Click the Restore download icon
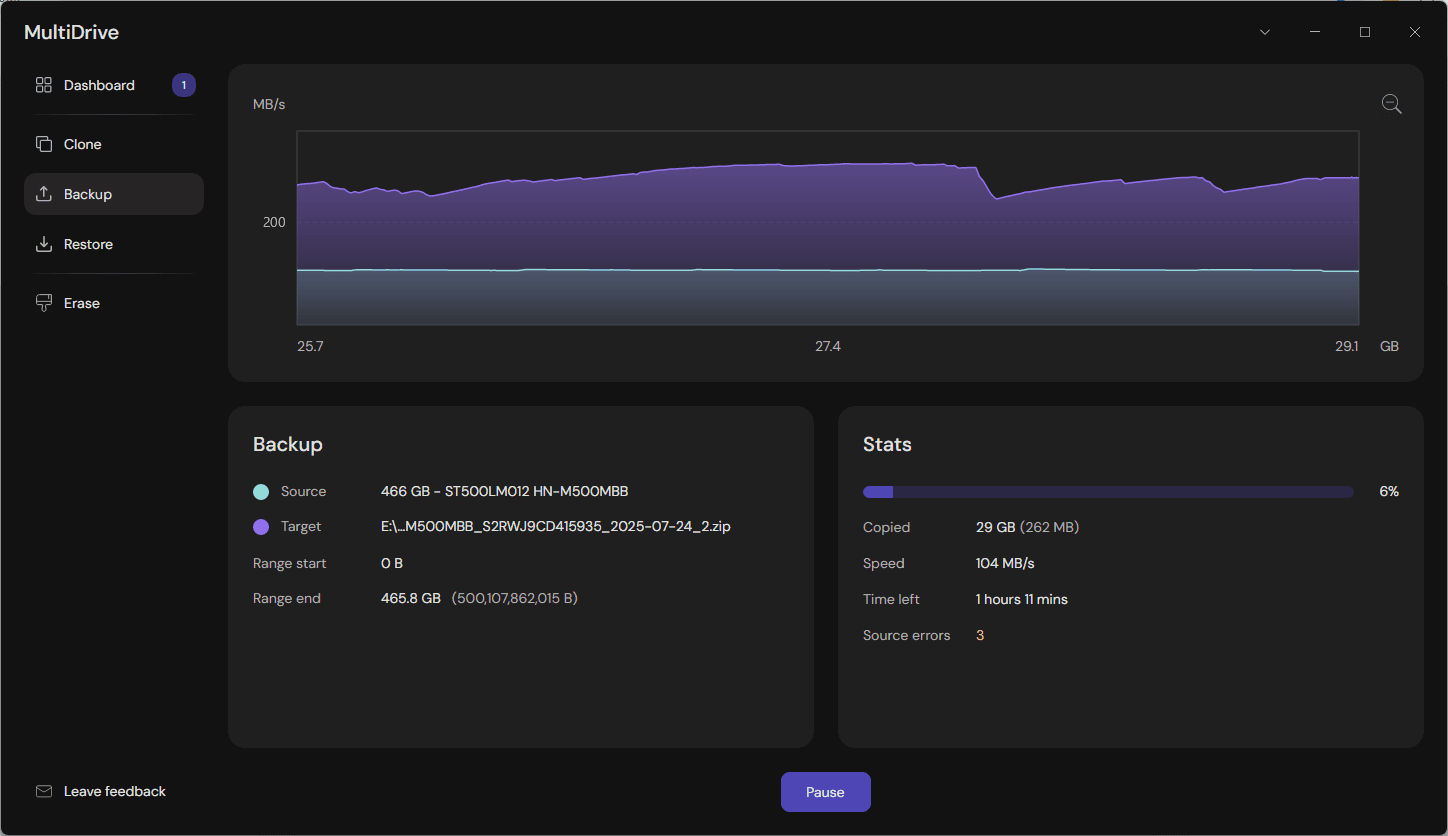 tap(43, 244)
